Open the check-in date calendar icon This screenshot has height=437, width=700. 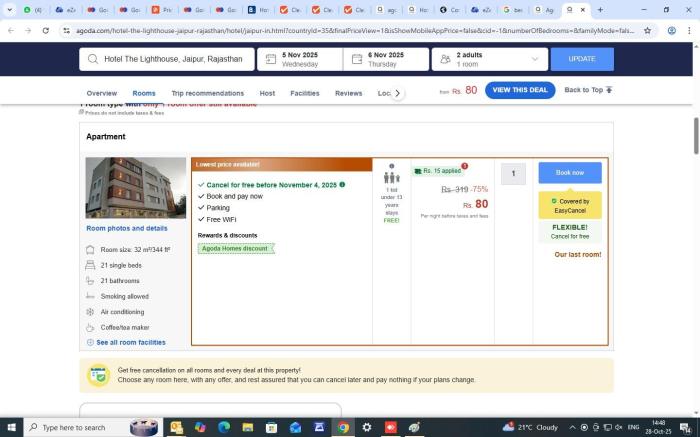[x=270, y=59]
